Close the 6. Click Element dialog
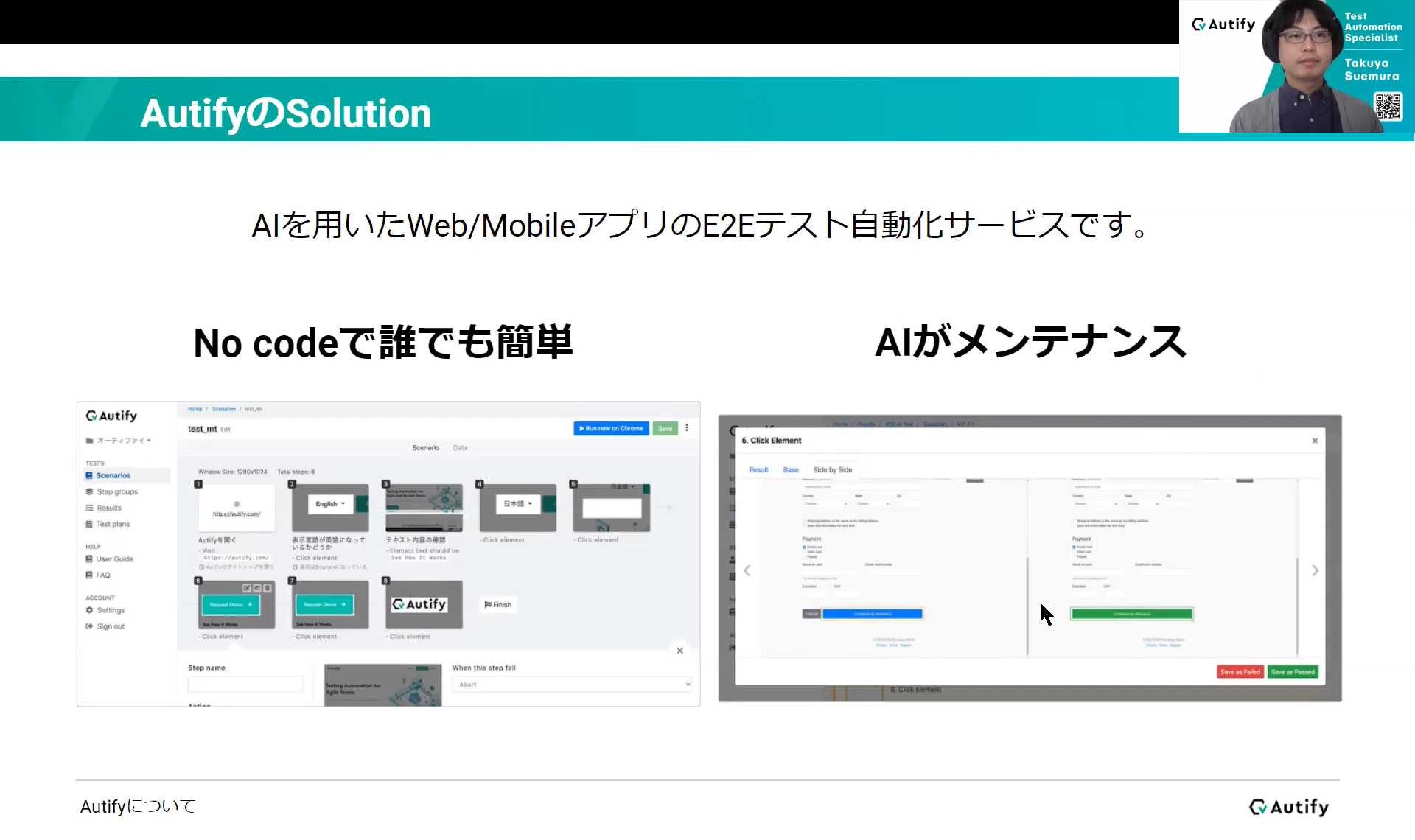The image size is (1415, 840). click(1315, 441)
